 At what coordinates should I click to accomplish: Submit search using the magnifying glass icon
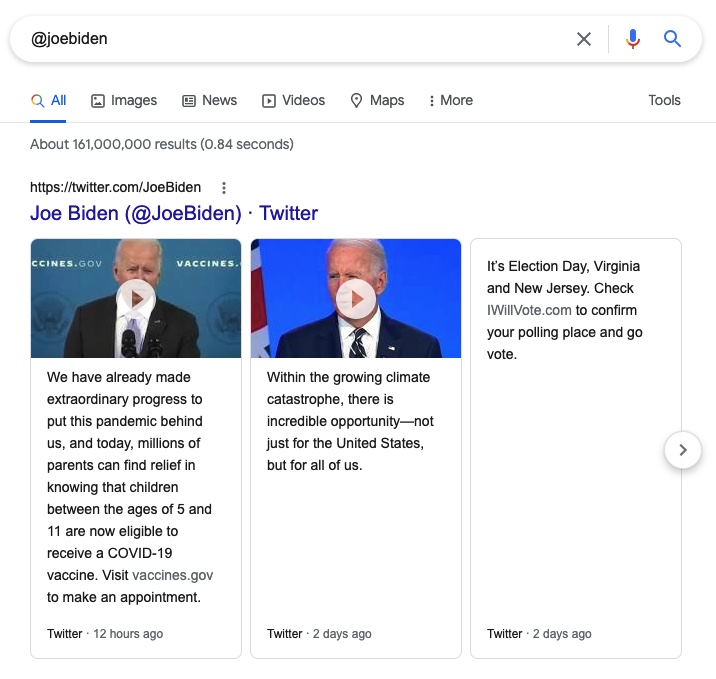(x=673, y=39)
